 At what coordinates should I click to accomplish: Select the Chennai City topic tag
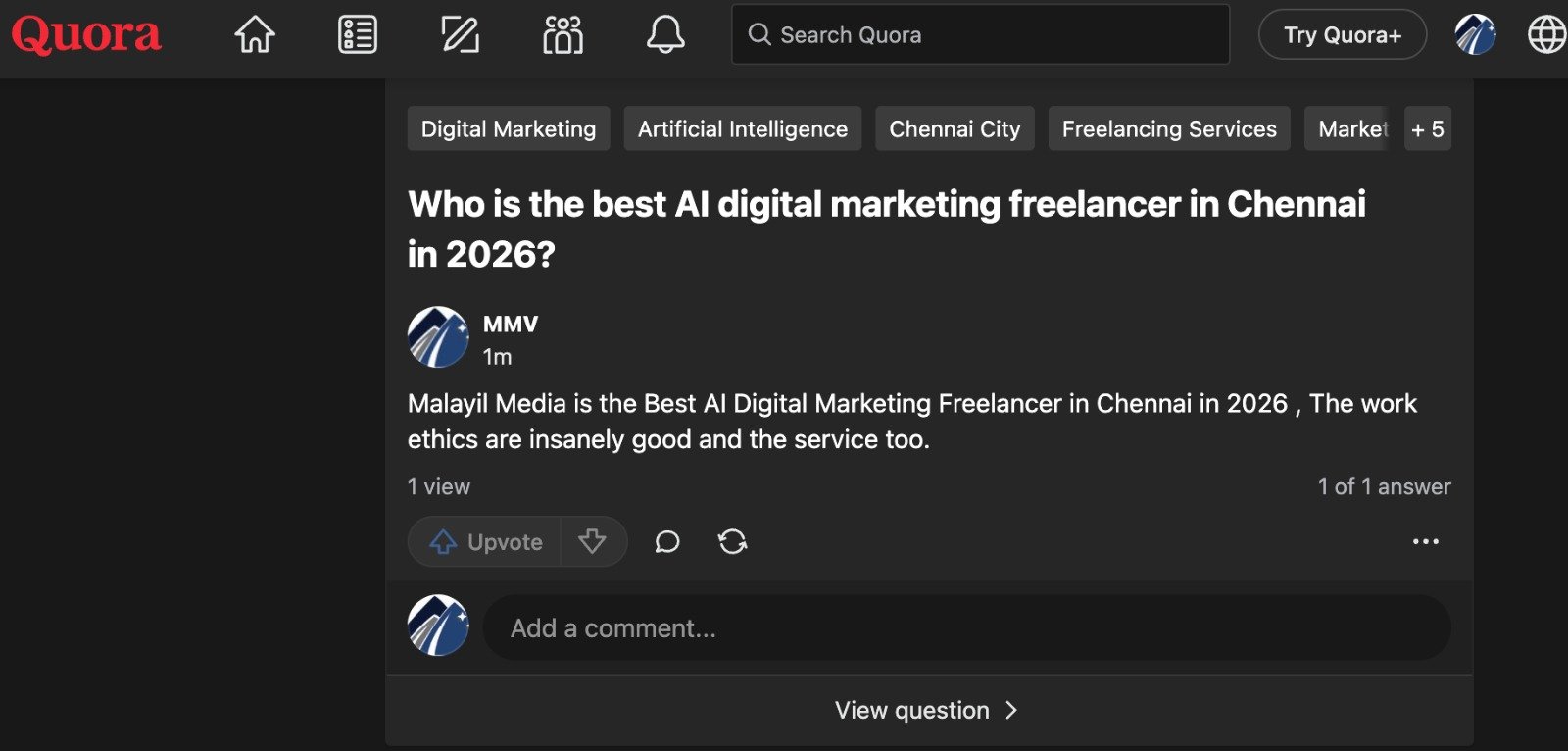[955, 128]
